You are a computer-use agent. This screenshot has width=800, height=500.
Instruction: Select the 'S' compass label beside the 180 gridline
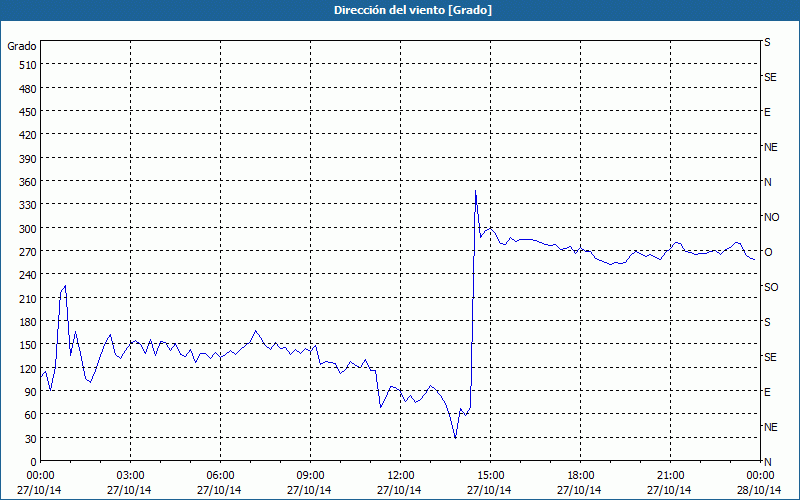[x=767, y=322]
